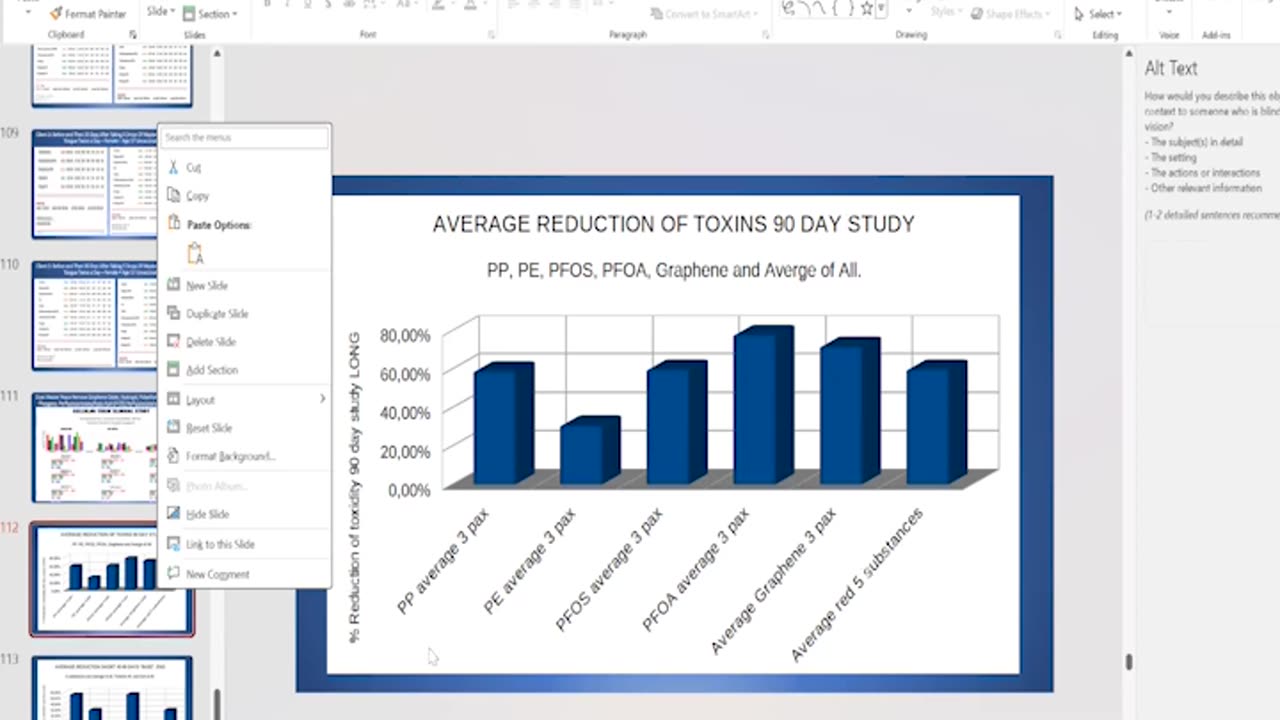Choose Cut from the context menu

[x=244, y=167]
